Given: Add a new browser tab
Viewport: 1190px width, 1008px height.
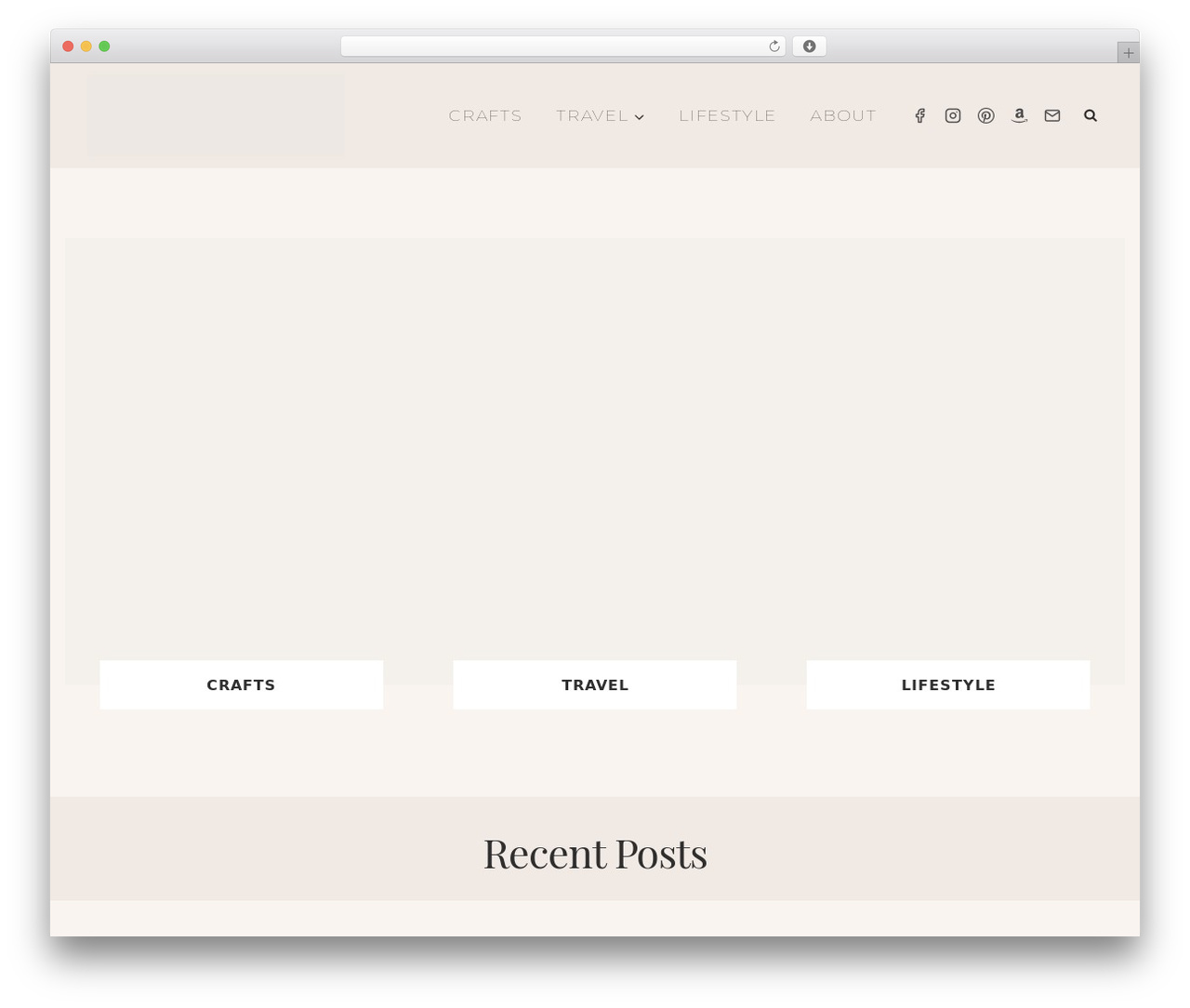Looking at the screenshot, I should point(1128,53).
